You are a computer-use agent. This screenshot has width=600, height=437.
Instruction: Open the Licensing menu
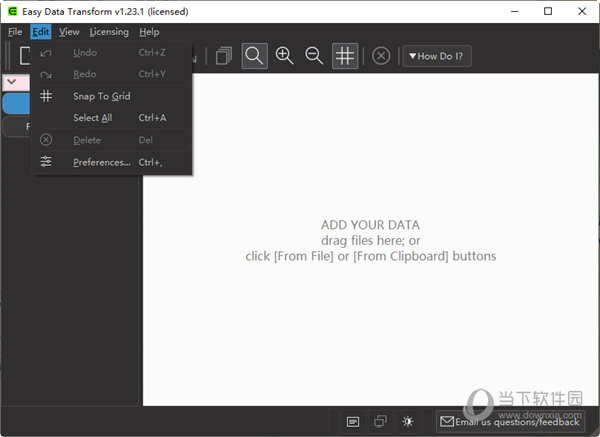109,32
